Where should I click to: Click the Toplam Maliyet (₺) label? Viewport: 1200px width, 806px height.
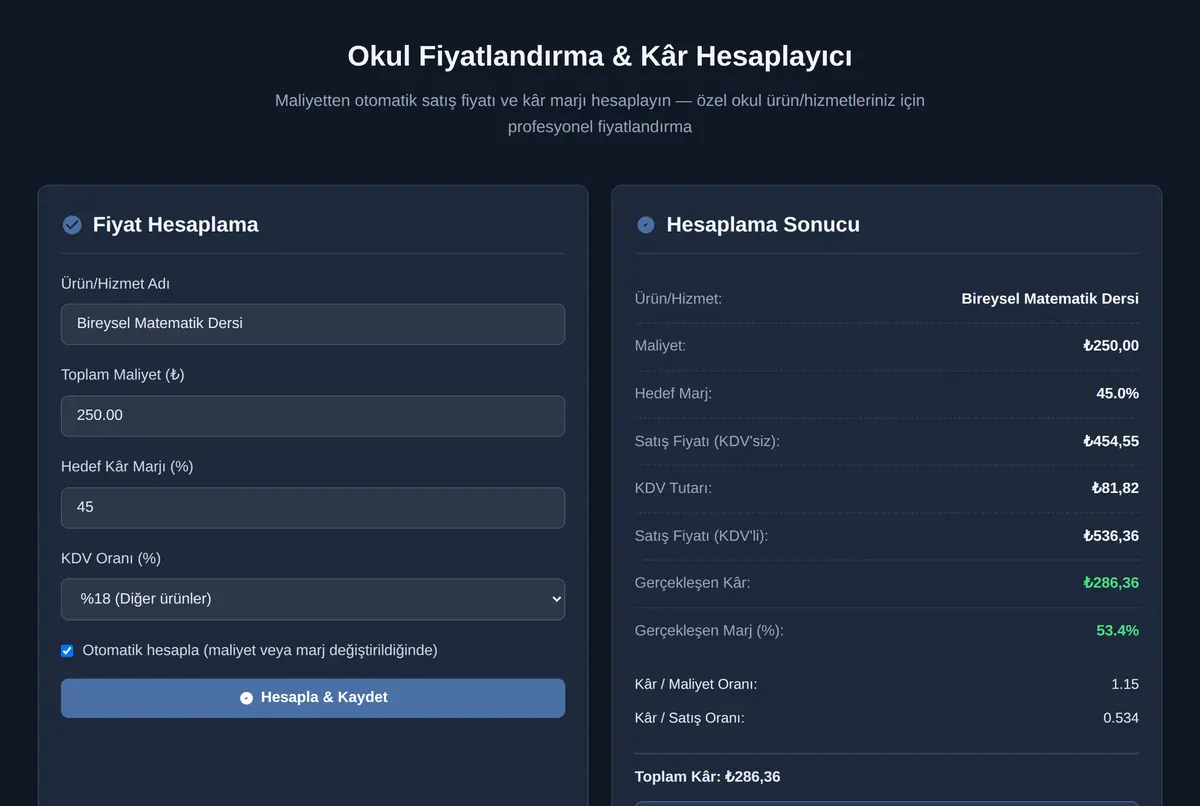pyautogui.click(x=123, y=375)
